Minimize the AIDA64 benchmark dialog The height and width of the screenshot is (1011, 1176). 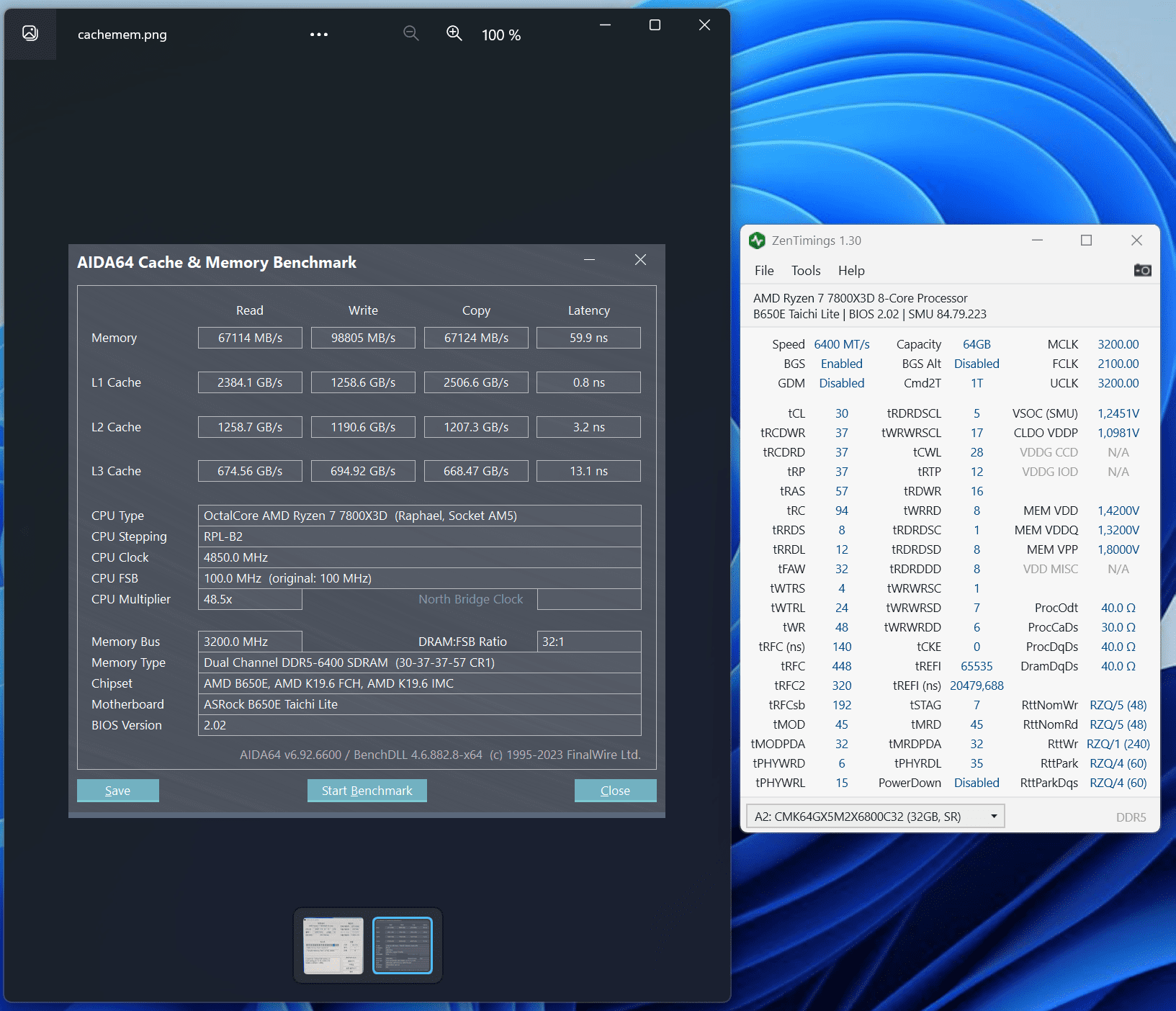pyautogui.click(x=589, y=260)
